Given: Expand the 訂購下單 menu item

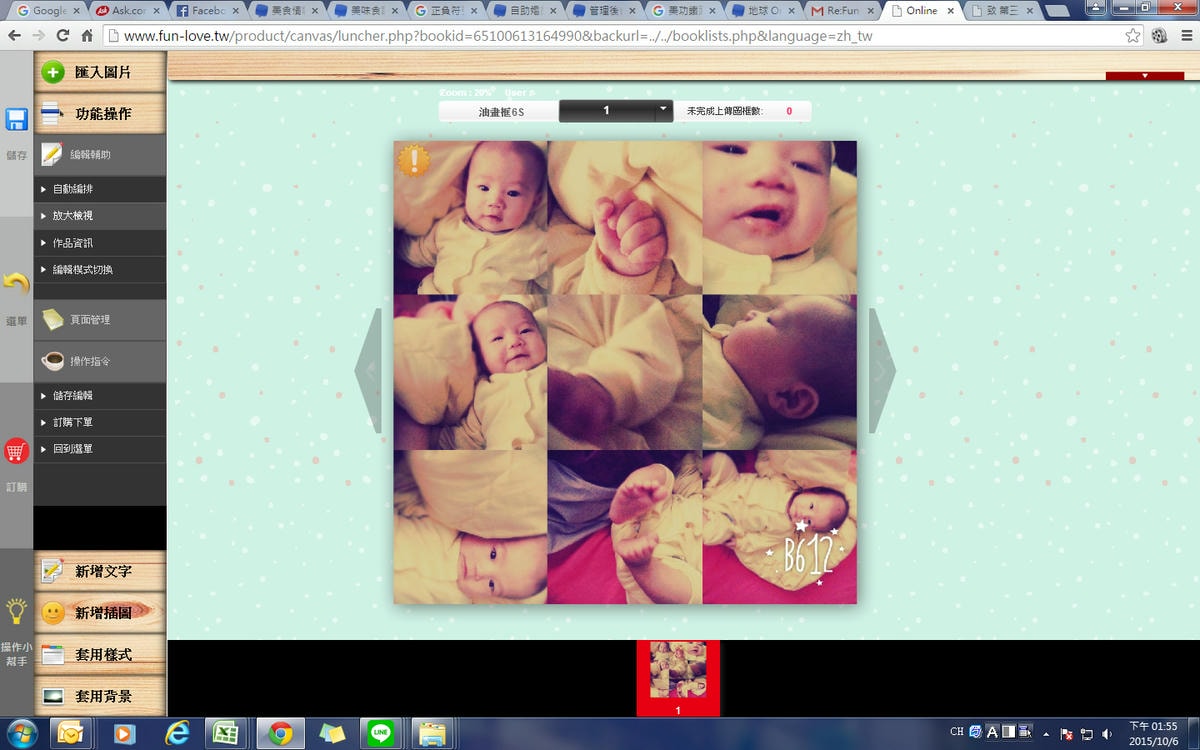Looking at the screenshot, I should (x=100, y=422).
